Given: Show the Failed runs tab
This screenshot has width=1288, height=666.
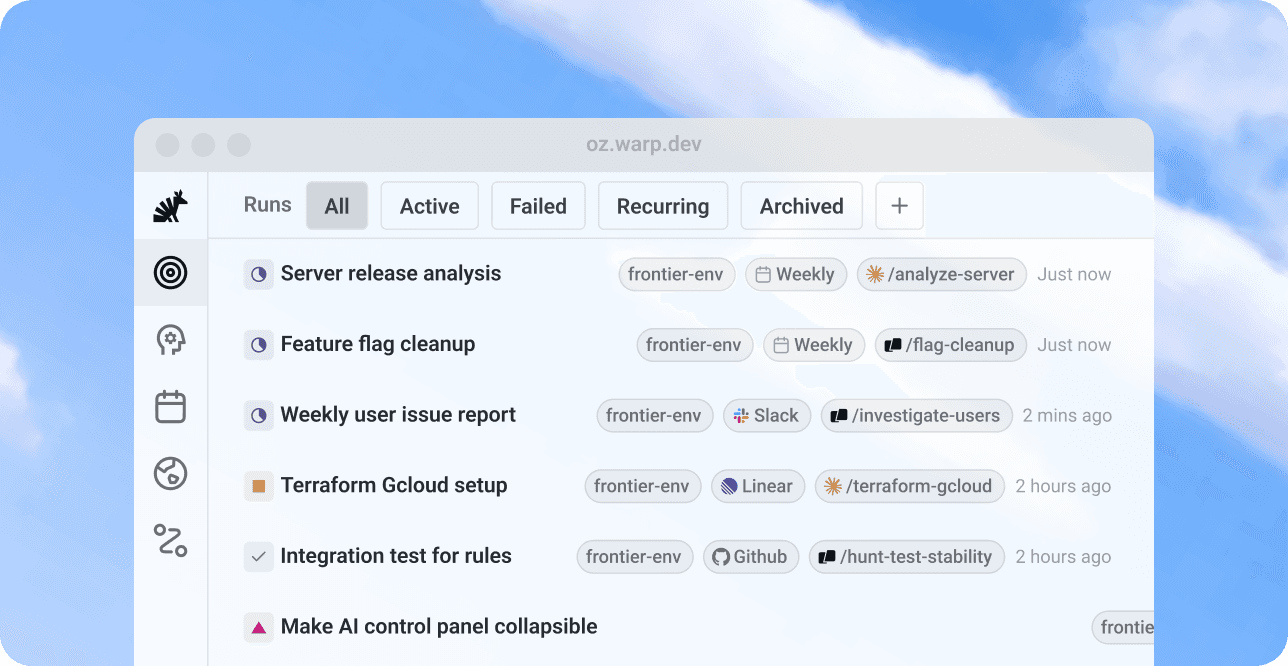Looking at the screenshot, I should point(538,206).
